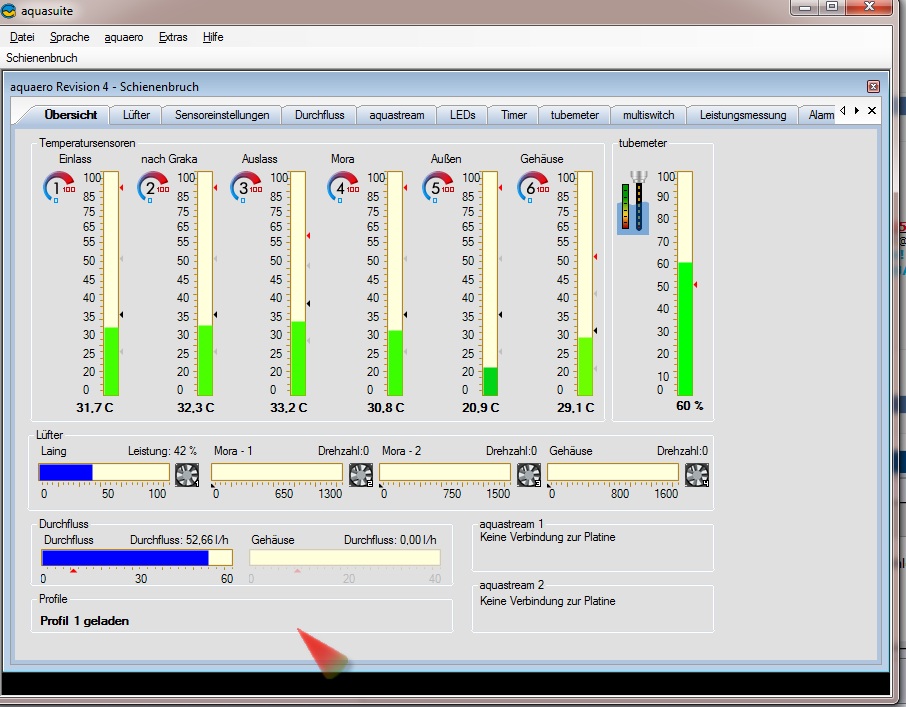Click the Außen temperature bar
Viewport: 906px width, 707px height.
(490, 283)
